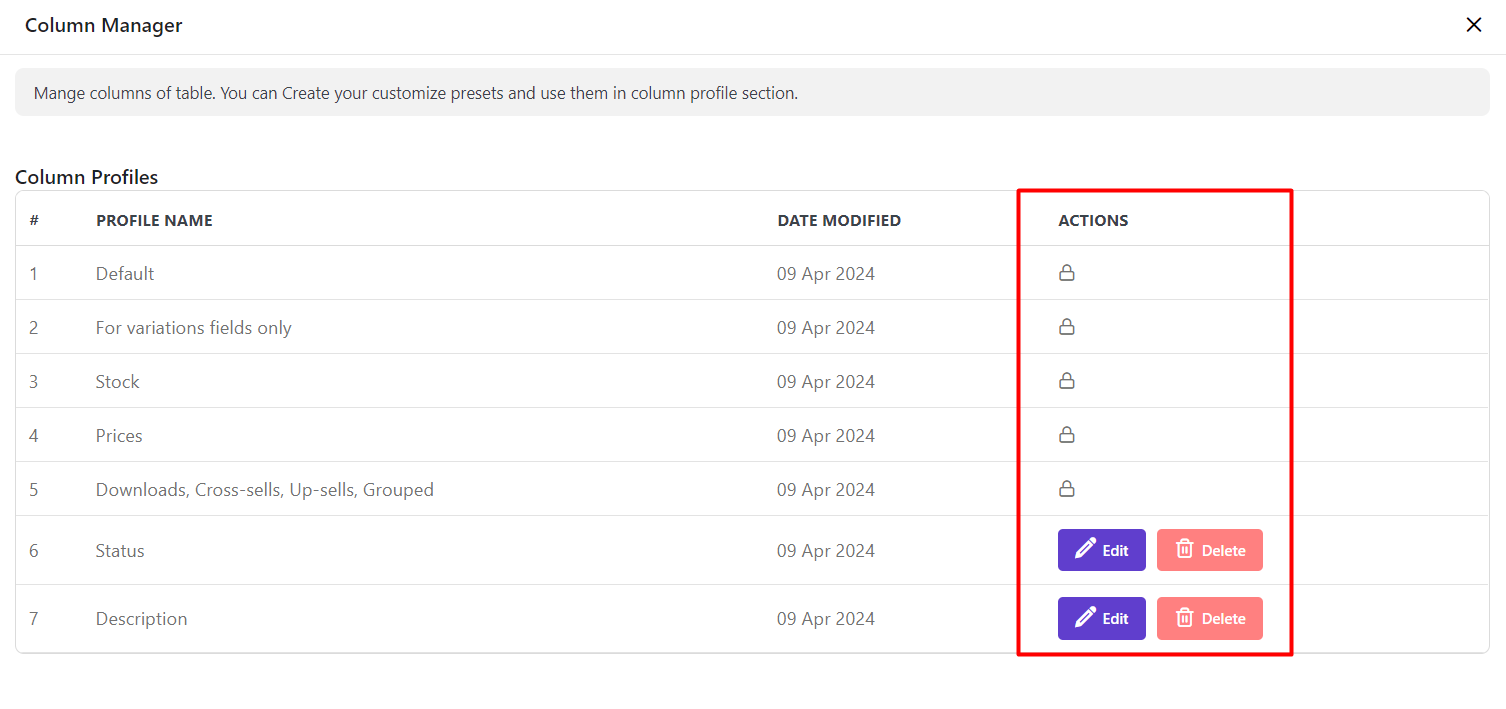Select the Prices profile name
1506x709 pixels.
point(119,436)
